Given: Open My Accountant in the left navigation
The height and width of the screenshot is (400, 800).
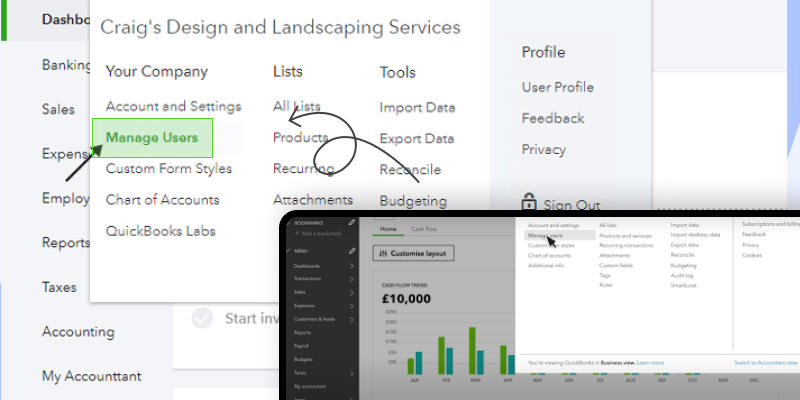Looking at the screenshot, I should pos(91,377).
